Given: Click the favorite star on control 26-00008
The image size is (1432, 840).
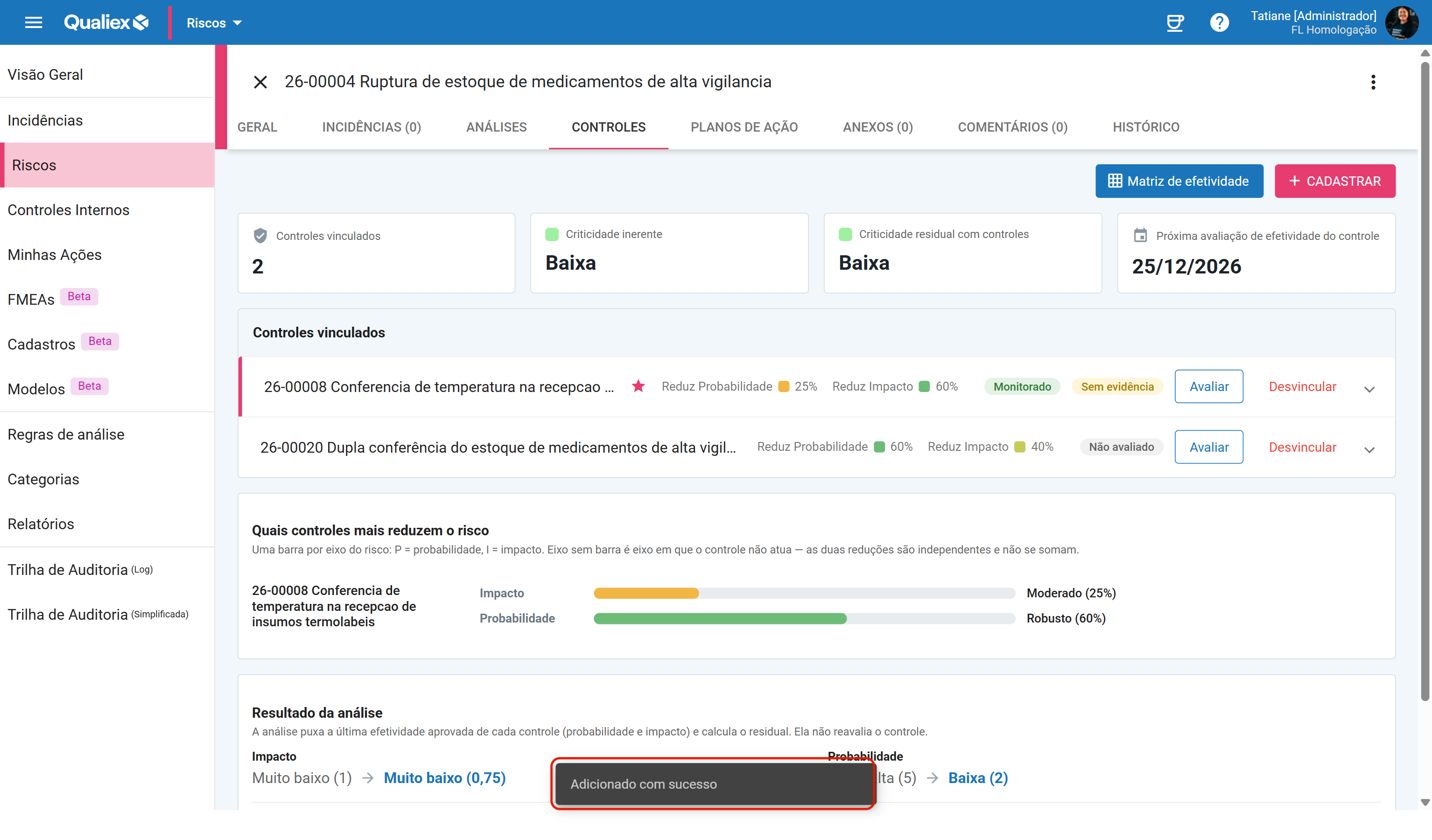Looking at the screenshot, I should (x=638, y=386).
